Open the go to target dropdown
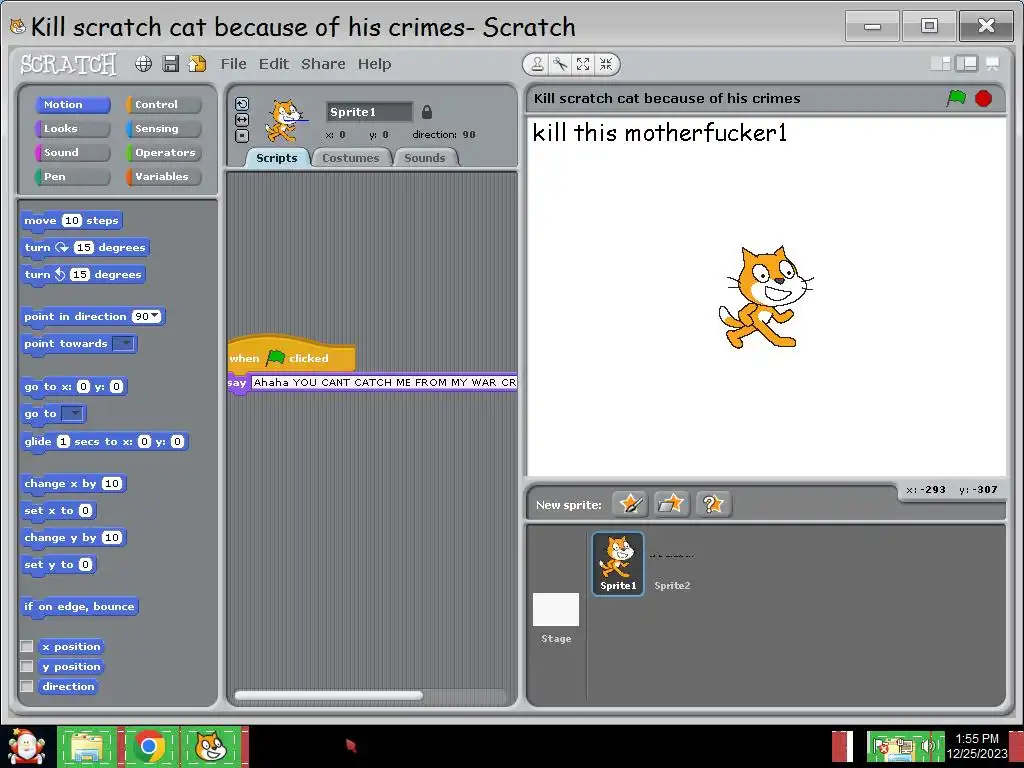Image resolution: width=1024 pixels, height=768 pixels. pos(72,413)
